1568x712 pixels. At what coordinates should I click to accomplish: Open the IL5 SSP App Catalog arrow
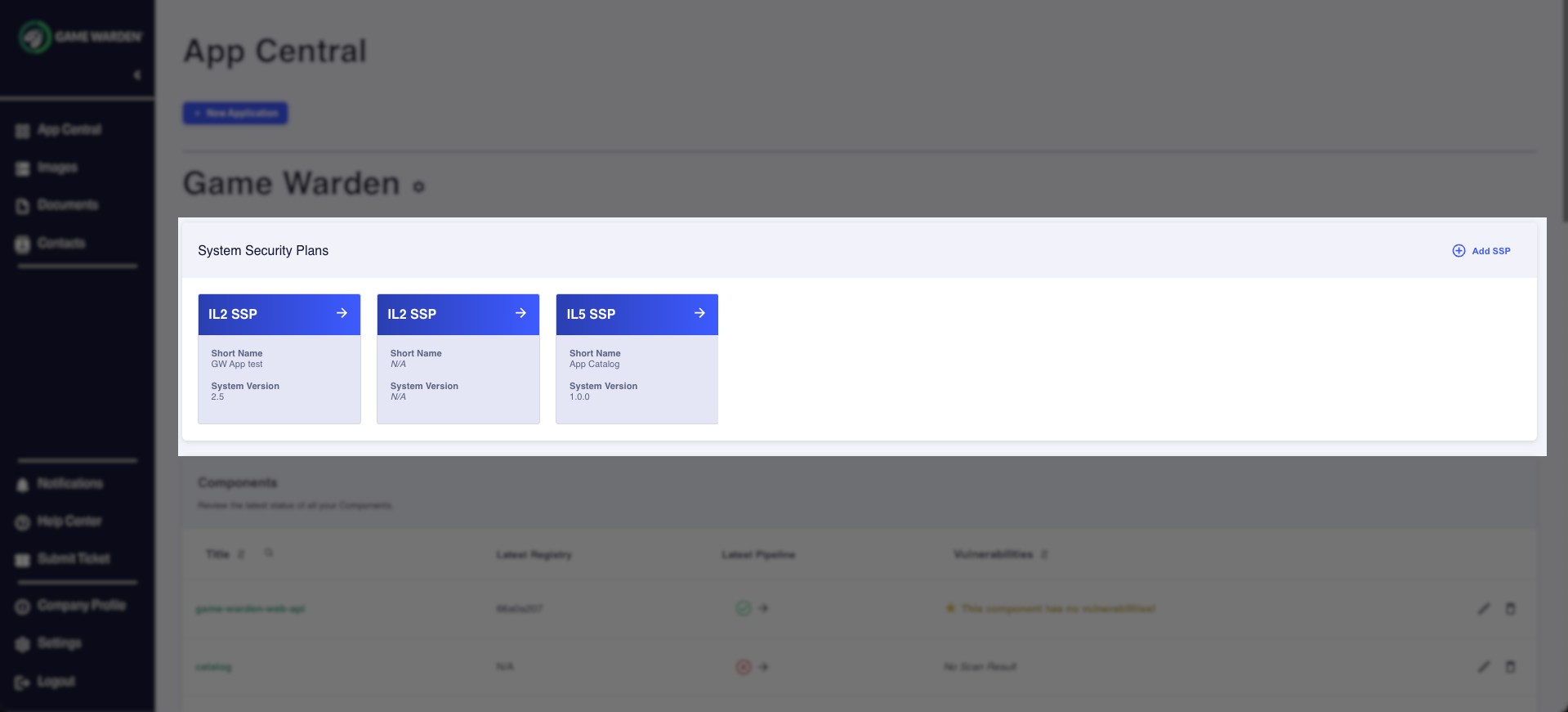[x=699, y=313]
